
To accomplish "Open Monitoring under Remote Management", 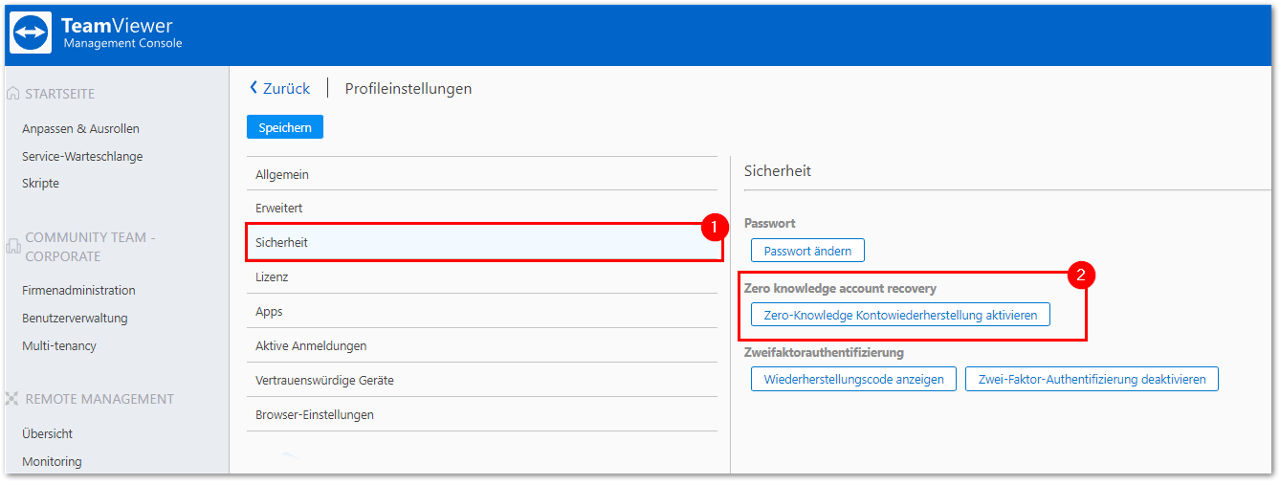I will [52, 462].
